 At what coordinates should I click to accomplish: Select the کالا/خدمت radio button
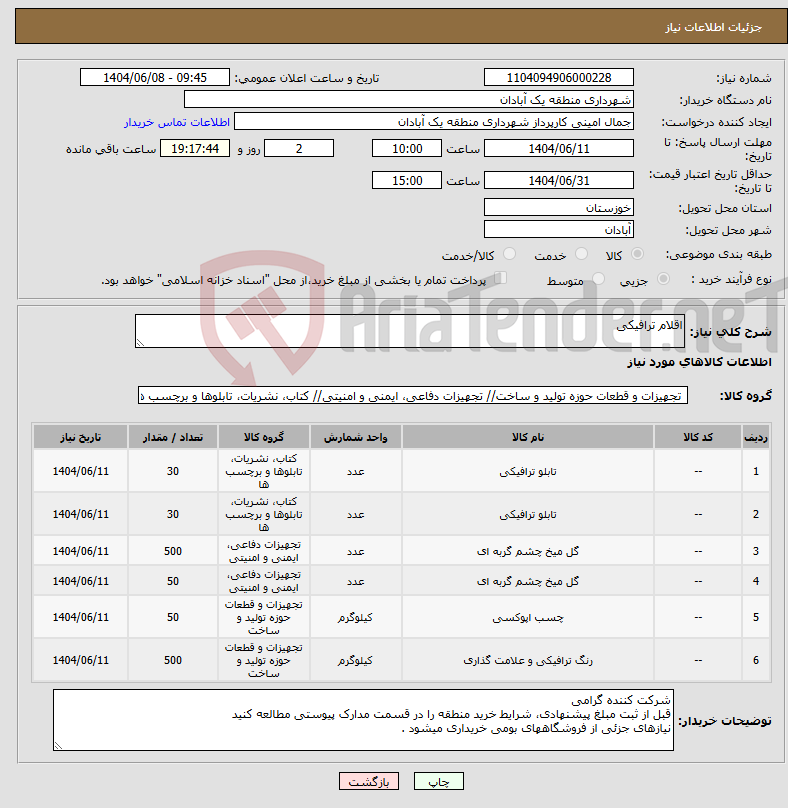point(509,254)
